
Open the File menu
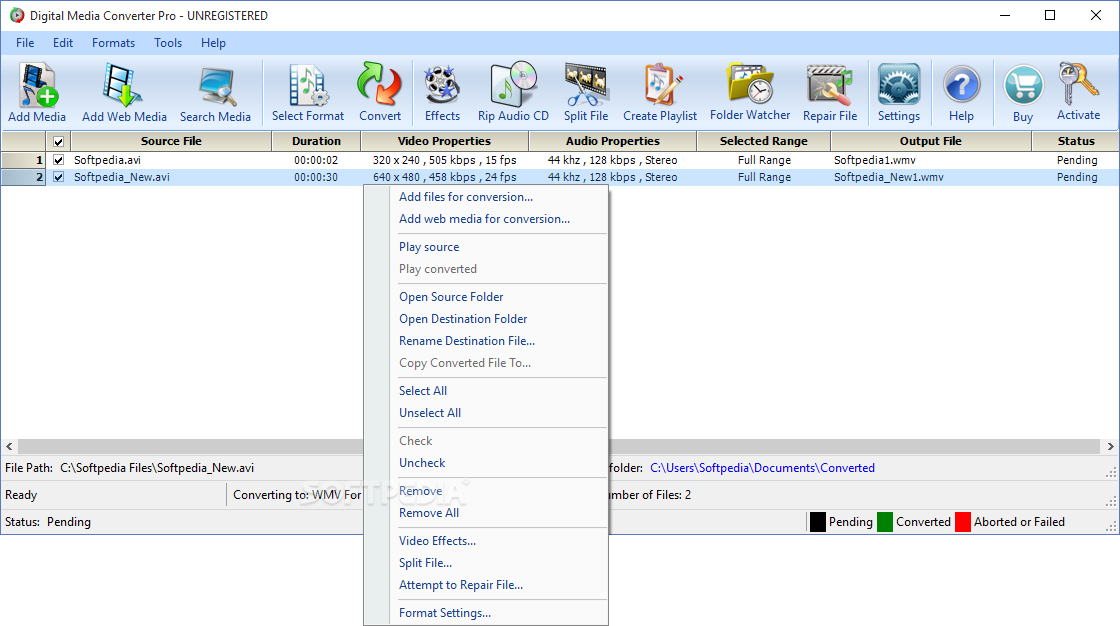pos(25,43)
